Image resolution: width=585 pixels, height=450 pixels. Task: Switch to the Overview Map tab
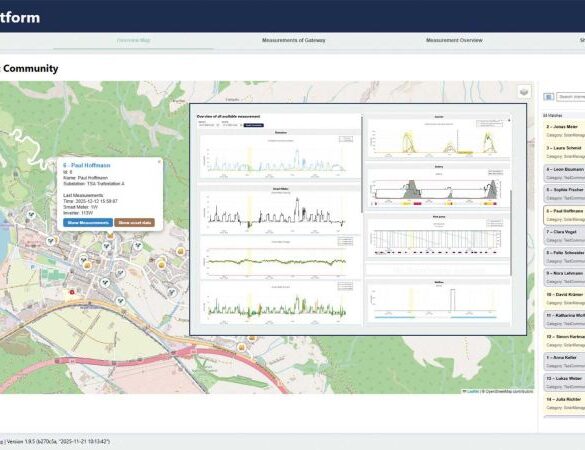pos(134,40)
